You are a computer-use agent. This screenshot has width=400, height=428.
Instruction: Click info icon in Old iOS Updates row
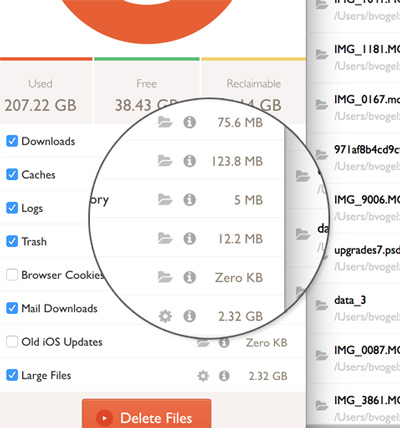(224, 342)
